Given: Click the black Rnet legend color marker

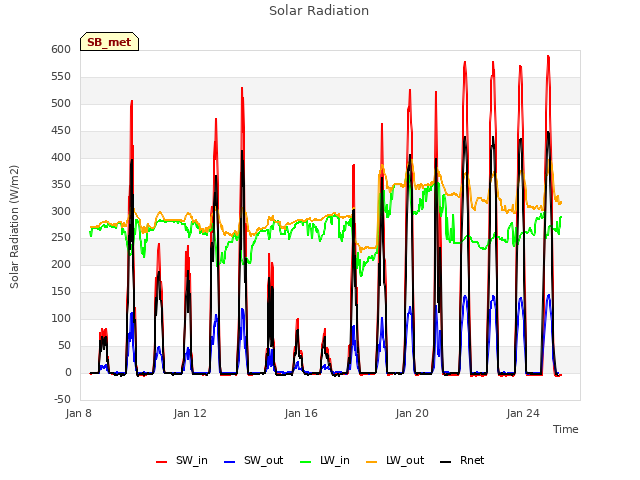Looking at the screenshot, I should (x=446, y=462).
